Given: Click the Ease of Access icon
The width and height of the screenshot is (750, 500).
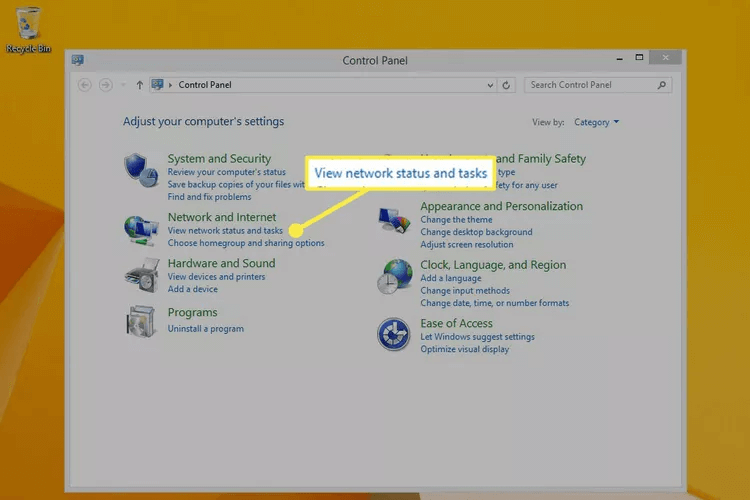Looking at the screenshot, I should pos(393,334).
